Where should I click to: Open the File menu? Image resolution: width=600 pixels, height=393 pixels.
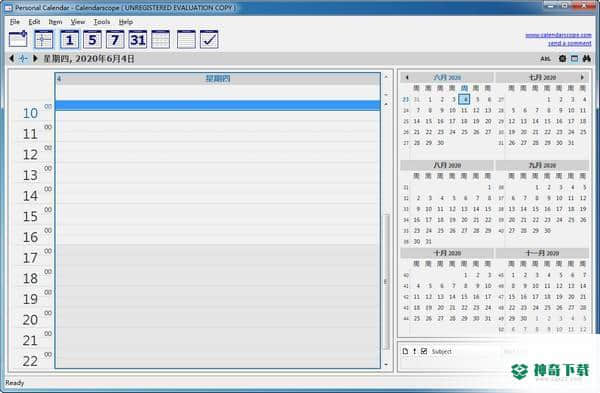15,22
